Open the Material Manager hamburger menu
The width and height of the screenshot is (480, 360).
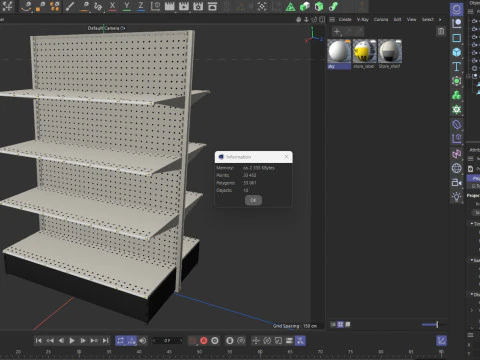click(332, 19)
